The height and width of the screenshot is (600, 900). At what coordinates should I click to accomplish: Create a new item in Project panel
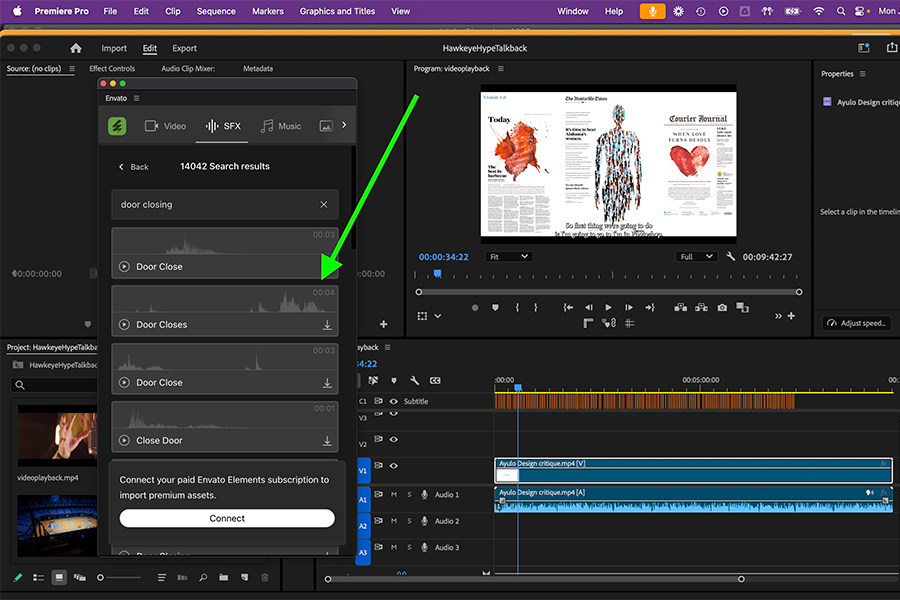pos(245,578)
